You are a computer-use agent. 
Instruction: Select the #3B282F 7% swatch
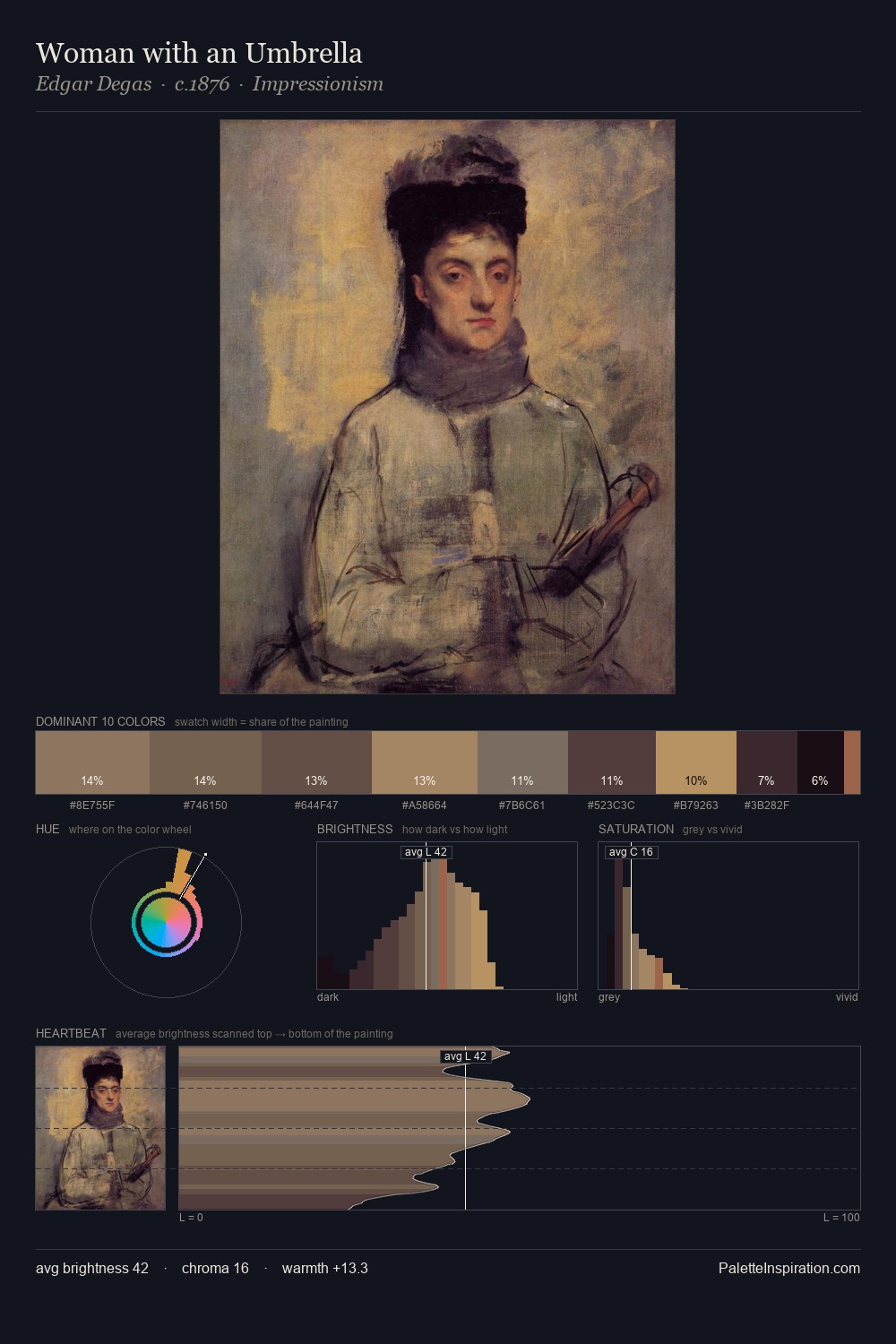pyautogui.click(x=766, y=762)
